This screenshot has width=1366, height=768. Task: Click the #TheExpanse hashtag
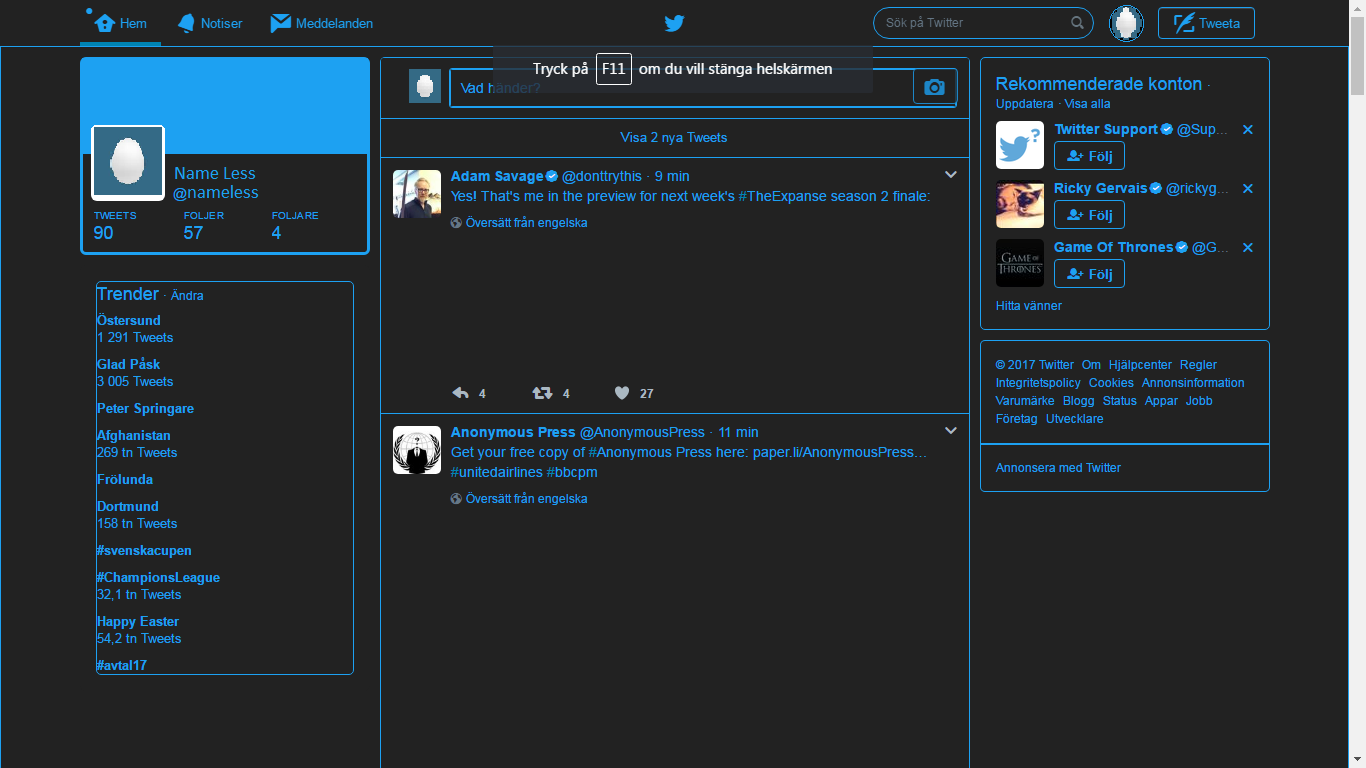(x=783, y=196)
